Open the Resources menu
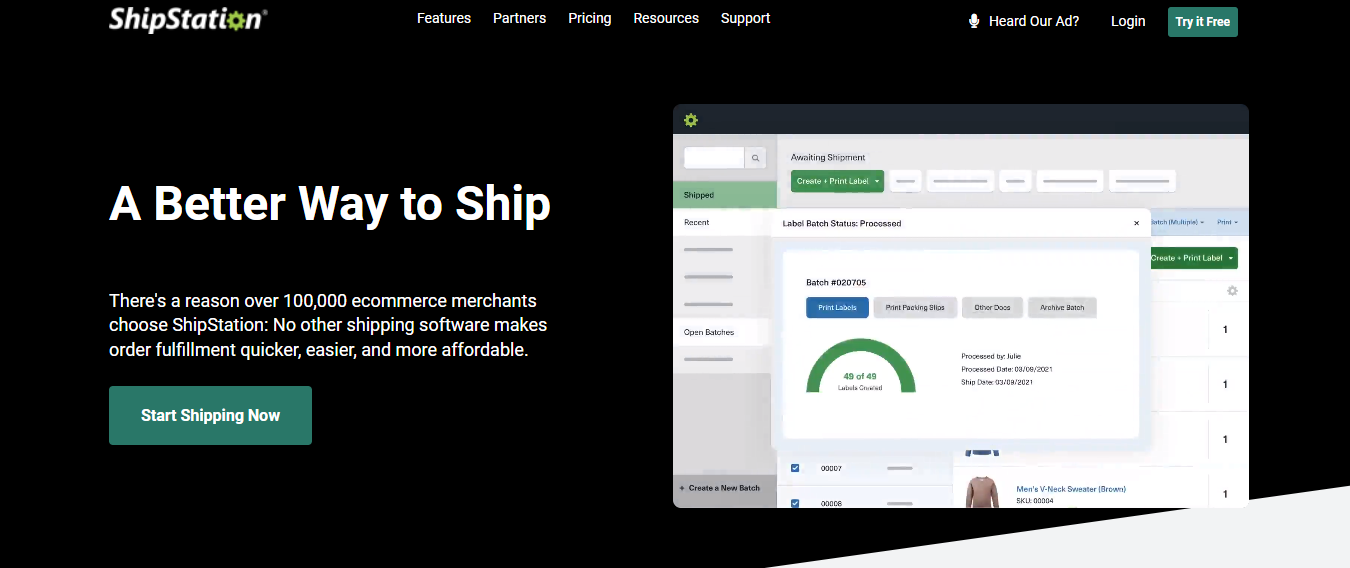Image resolution: width=1350 pixels, height=568 pixels. coord(666,18)
